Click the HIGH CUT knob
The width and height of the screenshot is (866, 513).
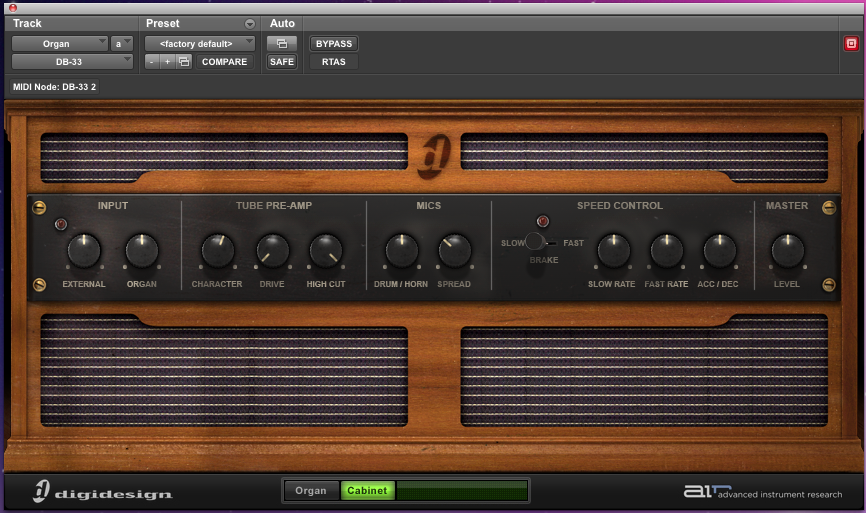coord(326,251)
